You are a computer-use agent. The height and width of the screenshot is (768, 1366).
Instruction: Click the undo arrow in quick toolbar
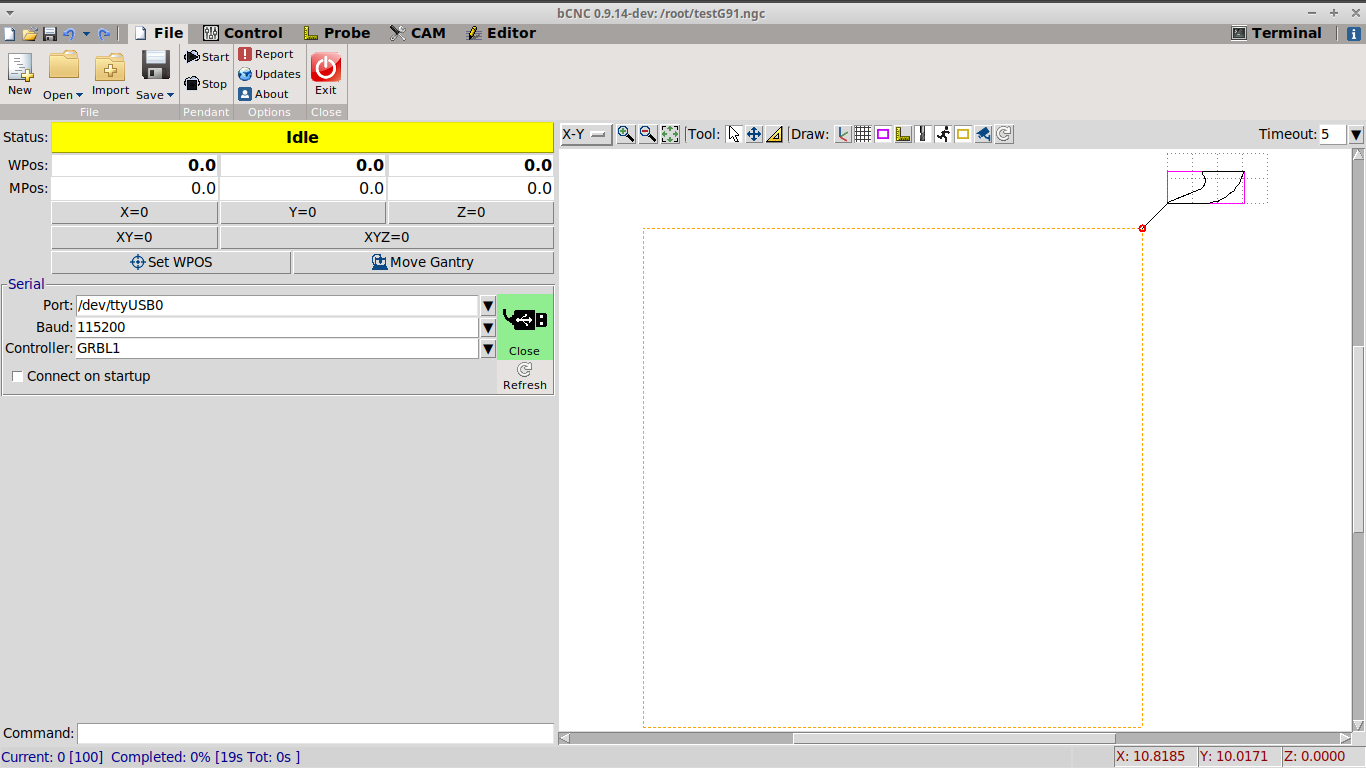pos(69,33)
